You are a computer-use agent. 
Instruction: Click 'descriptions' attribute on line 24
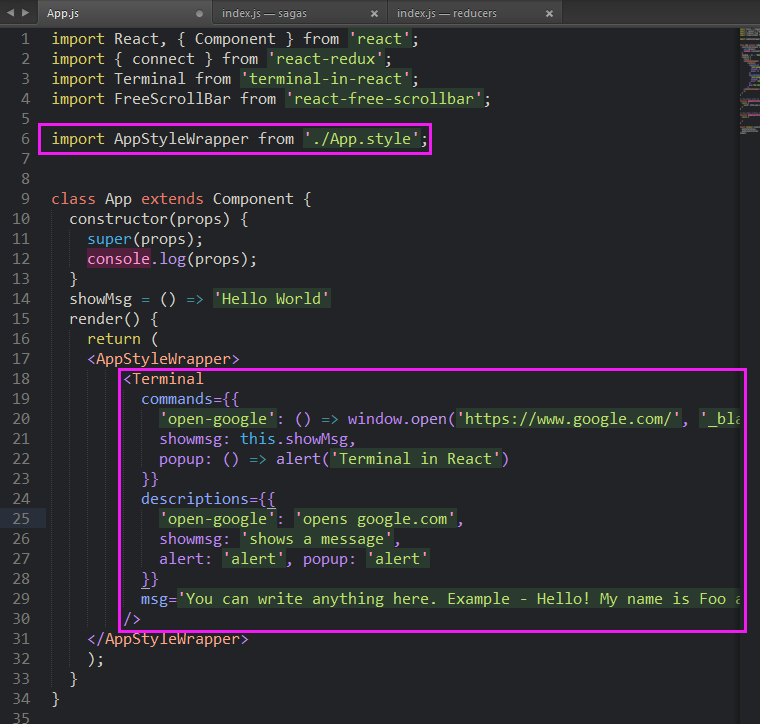pyautogui.click(x=195, y=499)
